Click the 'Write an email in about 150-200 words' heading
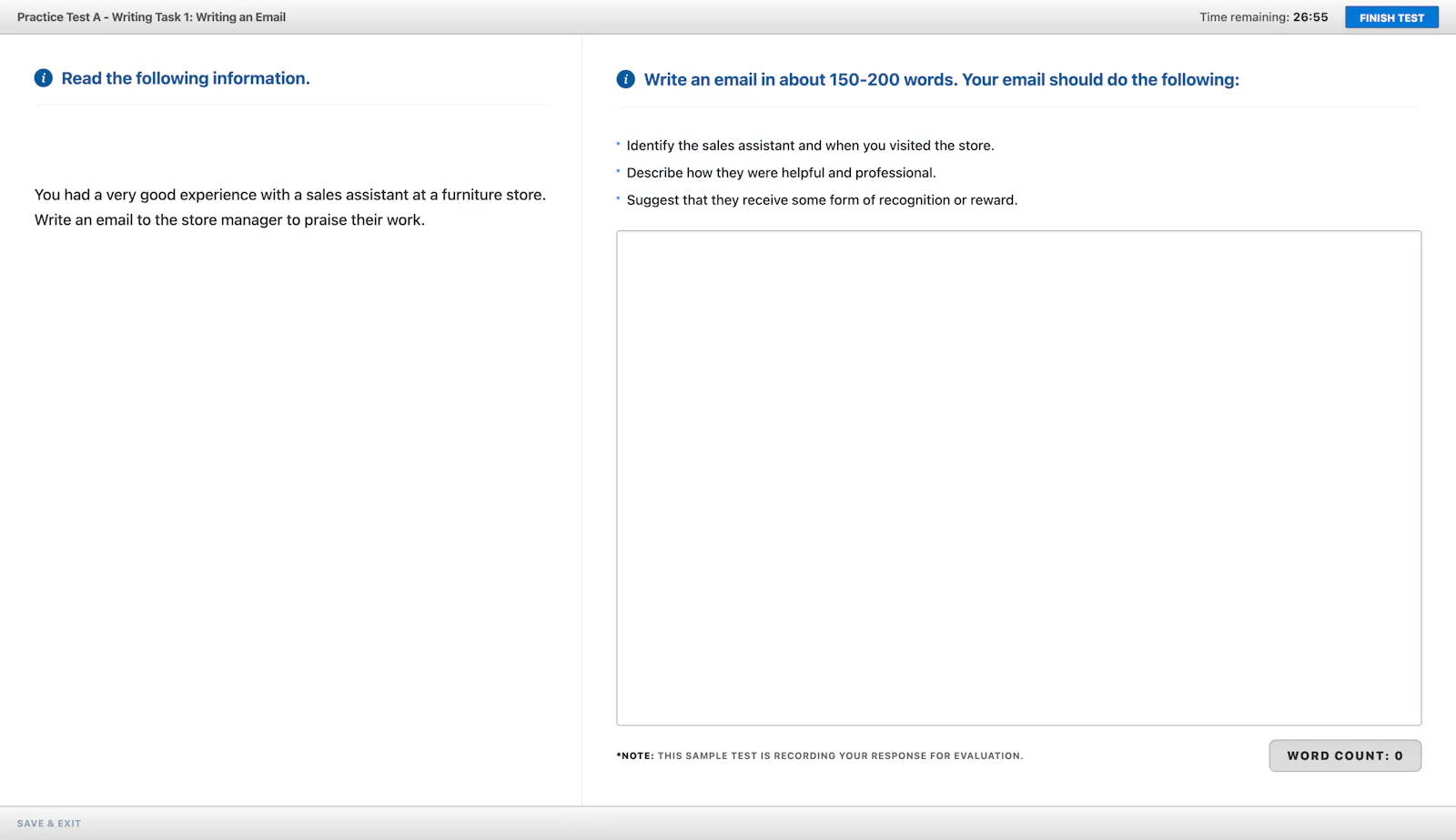The image size is (1456, 840). (x=942, y=79)
